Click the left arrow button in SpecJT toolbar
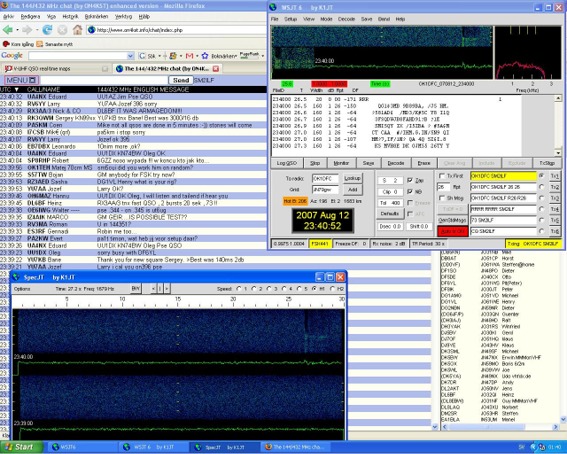Image resolution: width=567 pixels, height=454 pixels. coord(153,288)
